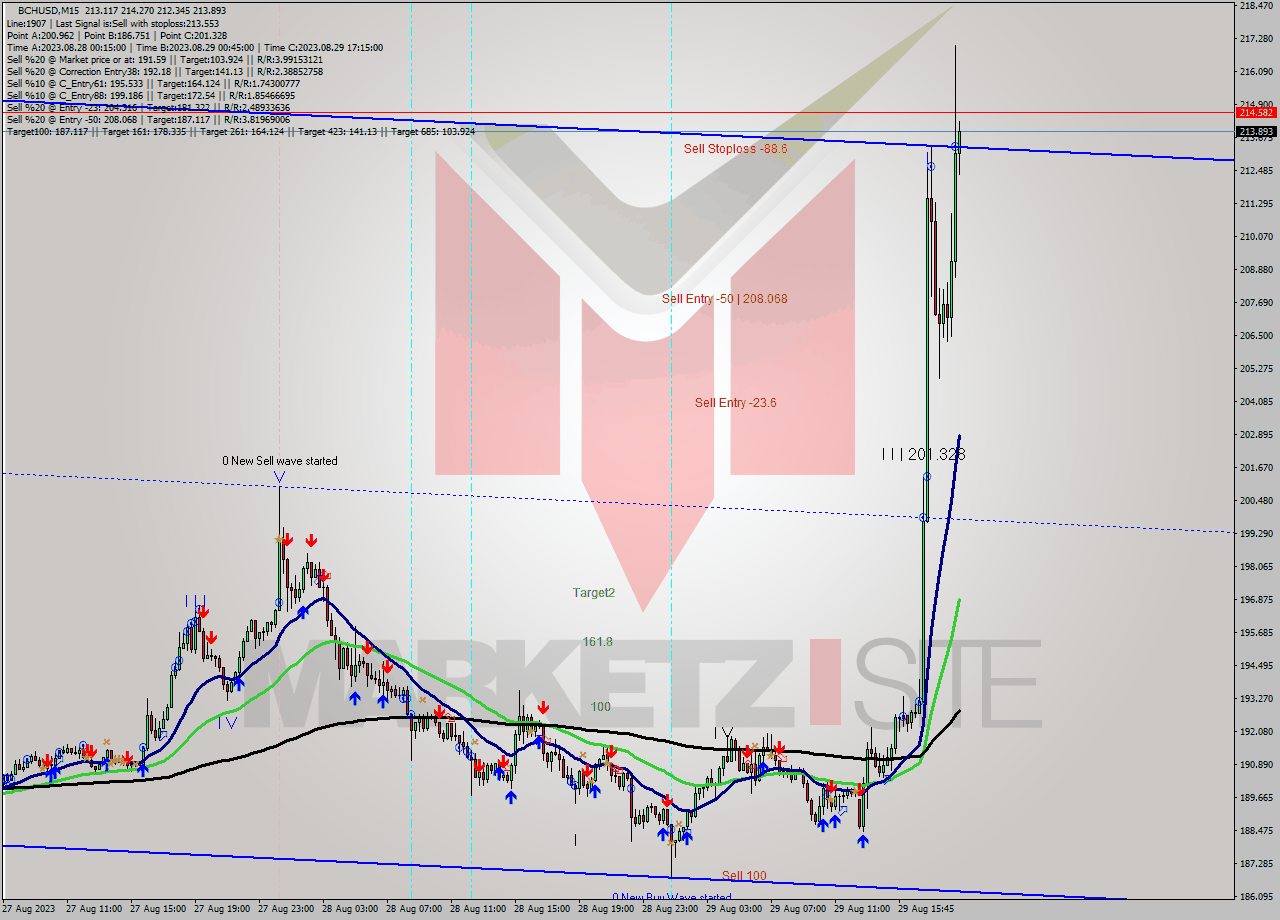The height and width of the screenshot is (920, 1280).
Task: Select 'Sell %20 @ Correction Entry38' line
Action: (165, 71)
